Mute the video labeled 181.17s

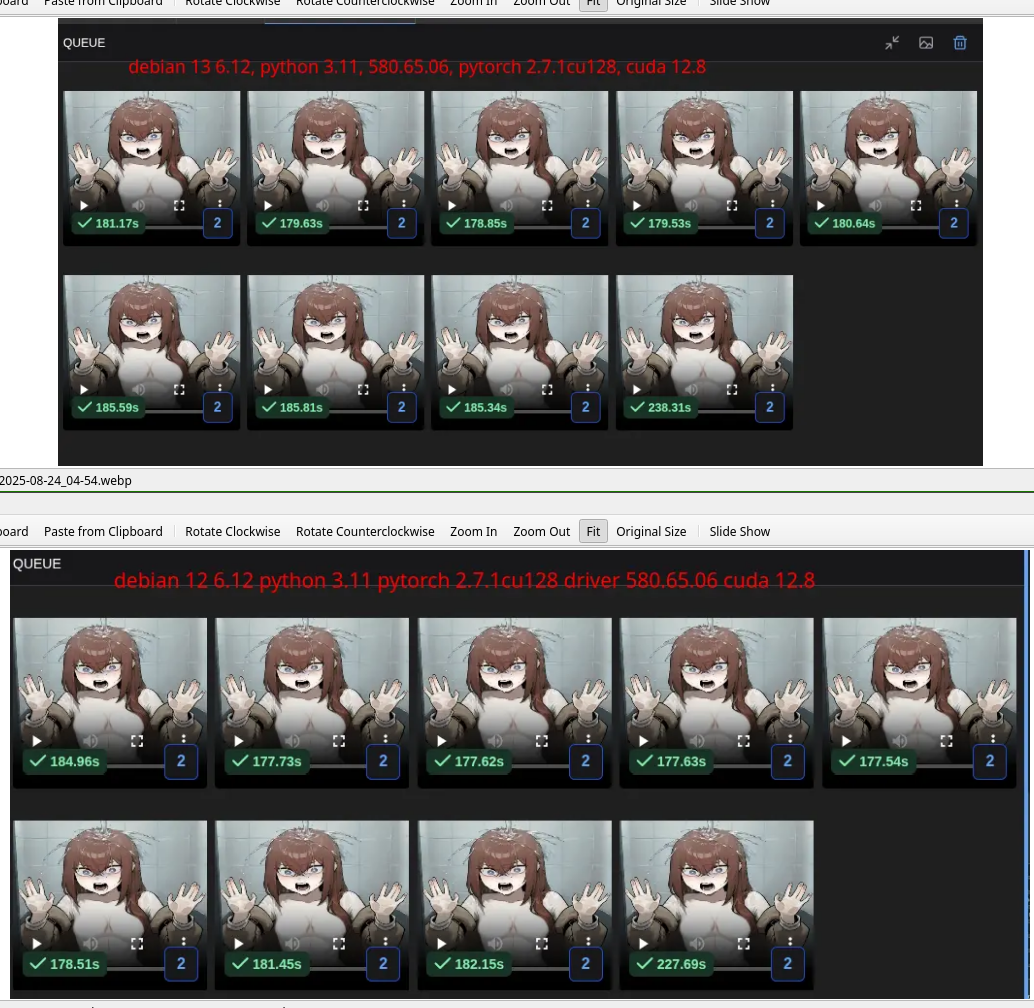click(x=138, y=206)
